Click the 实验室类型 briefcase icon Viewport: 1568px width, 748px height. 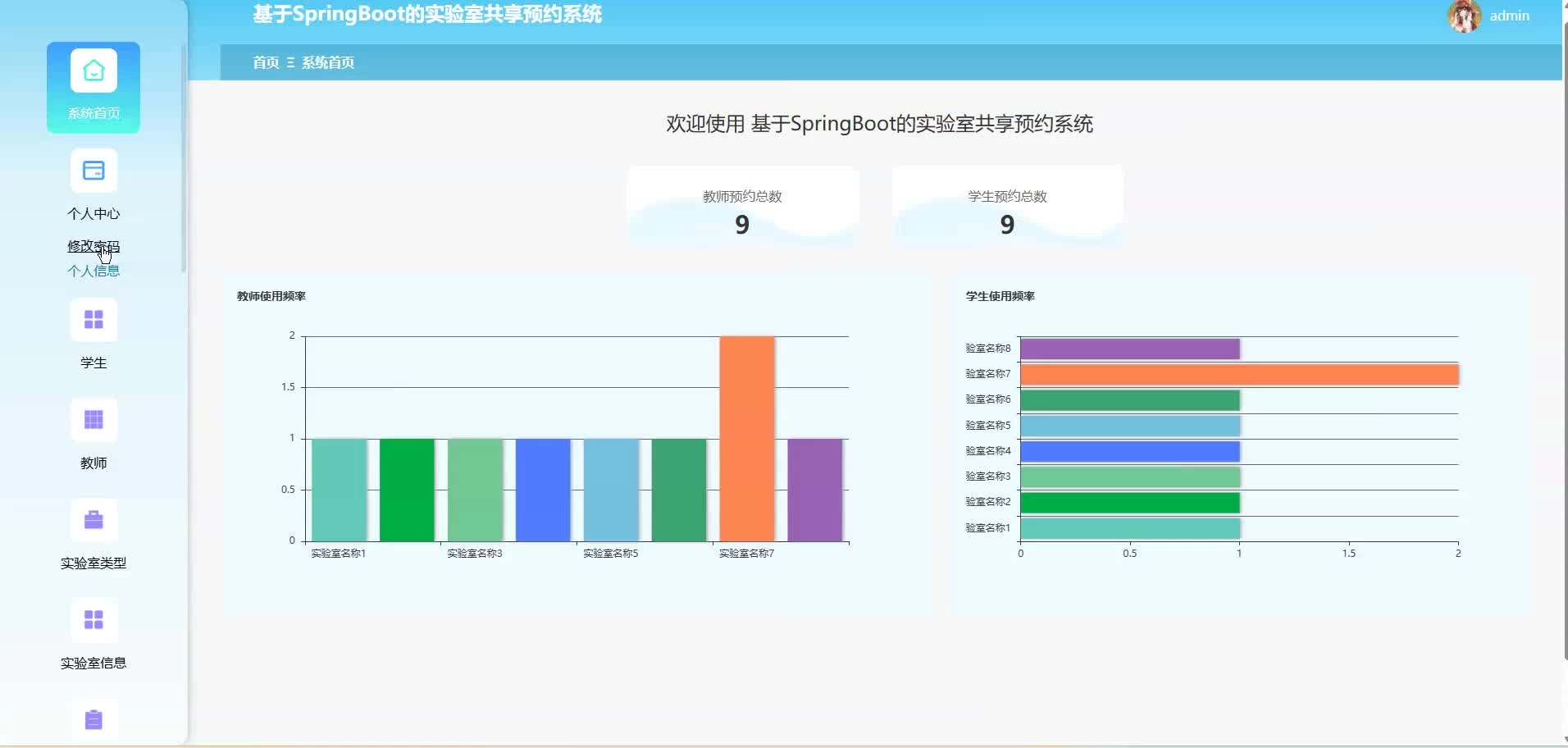93,520
